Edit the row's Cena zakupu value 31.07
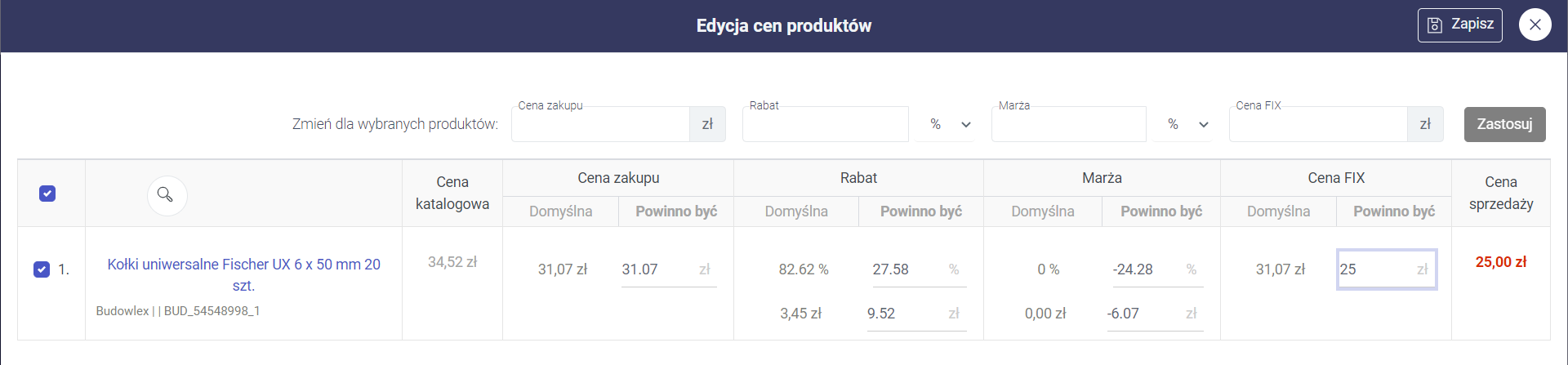The height and width of the screenshot is (365, 1568). pyautogui.click(x=657, y=269)
